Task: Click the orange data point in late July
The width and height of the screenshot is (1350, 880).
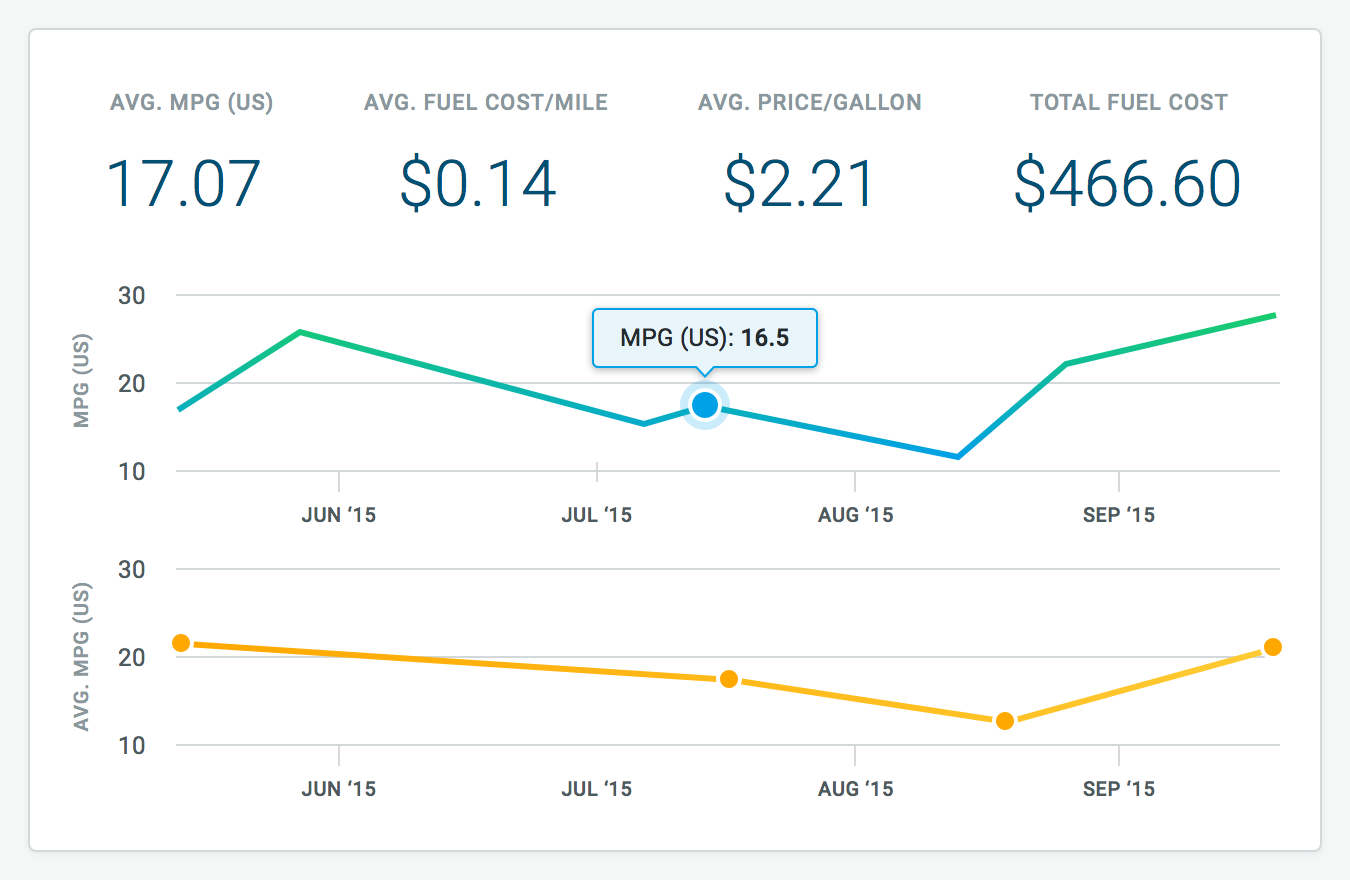Action: tap(729, 679)
